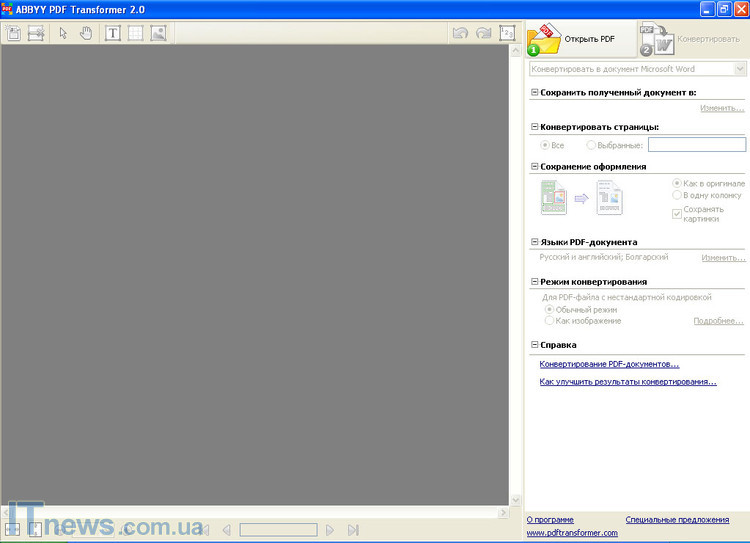Click the Конвертировать Word document icon
The image size is (750, 543).
coord(657,39)
